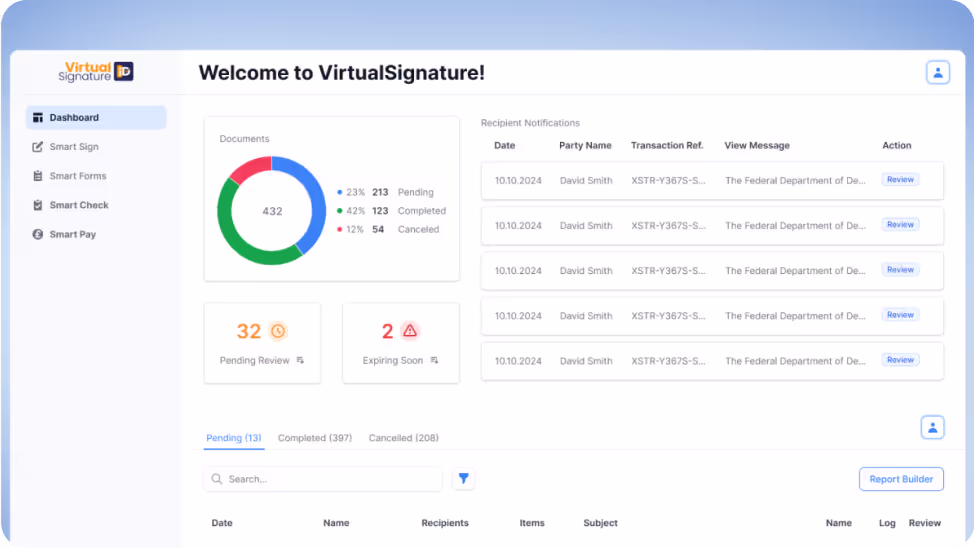Image resolution: width=974 pixels, height=548 pixels.
Task: Click the Documents card title
Action: [x=244, y=139]
